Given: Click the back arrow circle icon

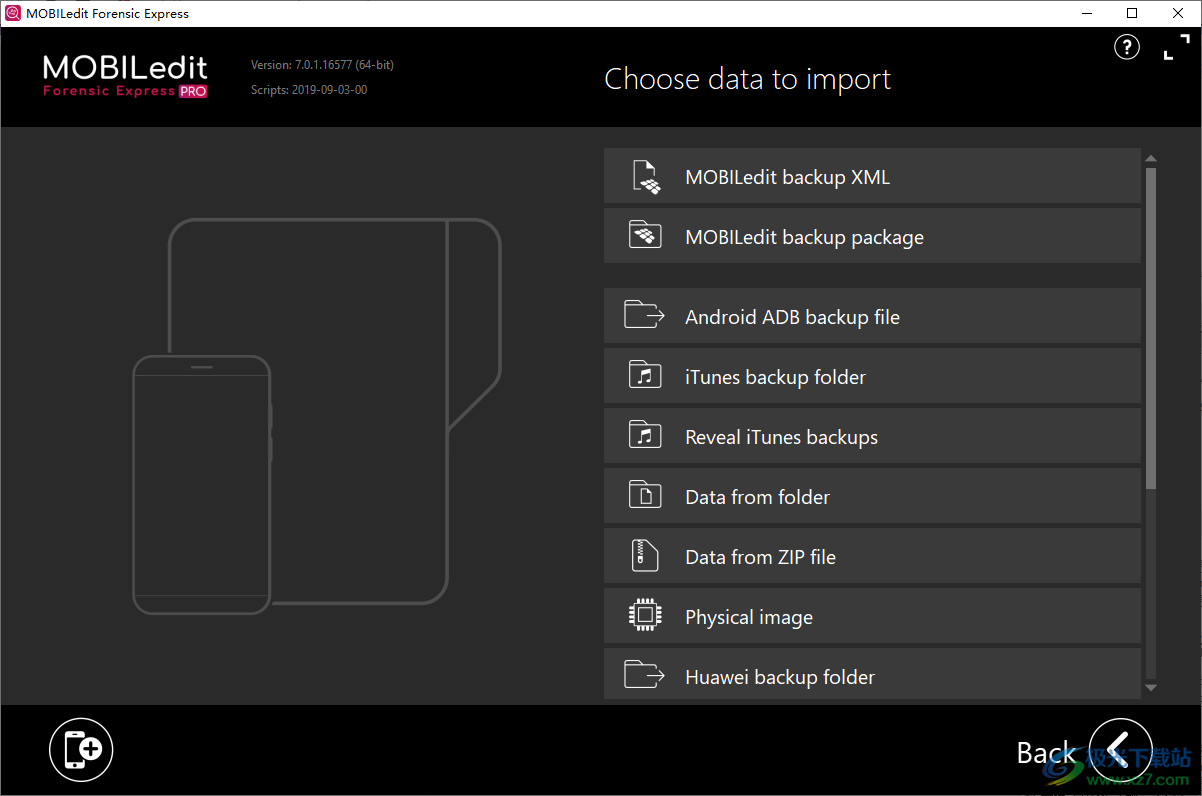Looking at the screenshot, I should pyautogui.click(x=1121, y=750).
